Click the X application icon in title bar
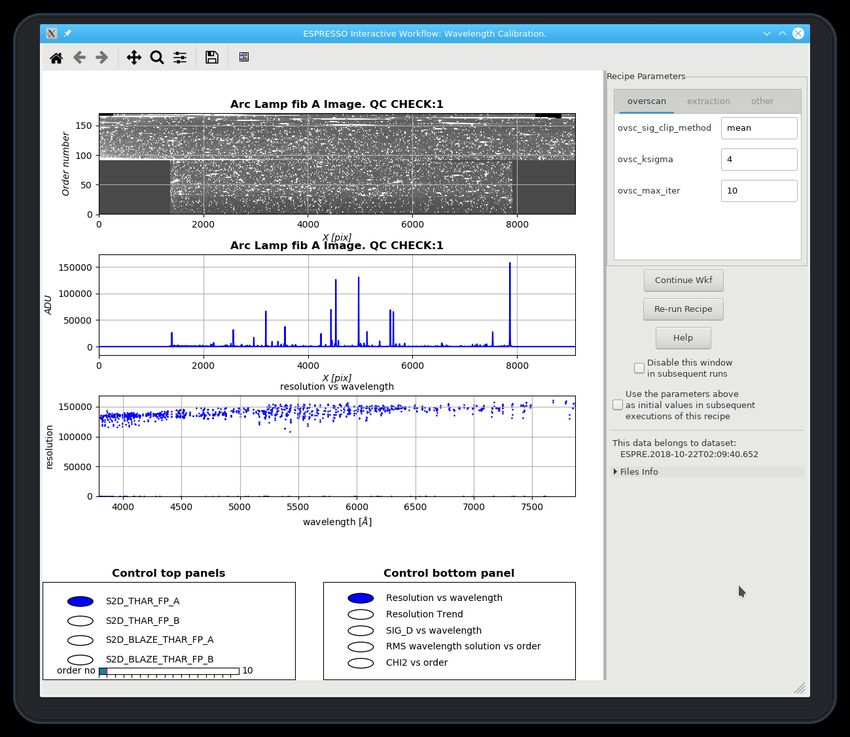 (51, 34)
